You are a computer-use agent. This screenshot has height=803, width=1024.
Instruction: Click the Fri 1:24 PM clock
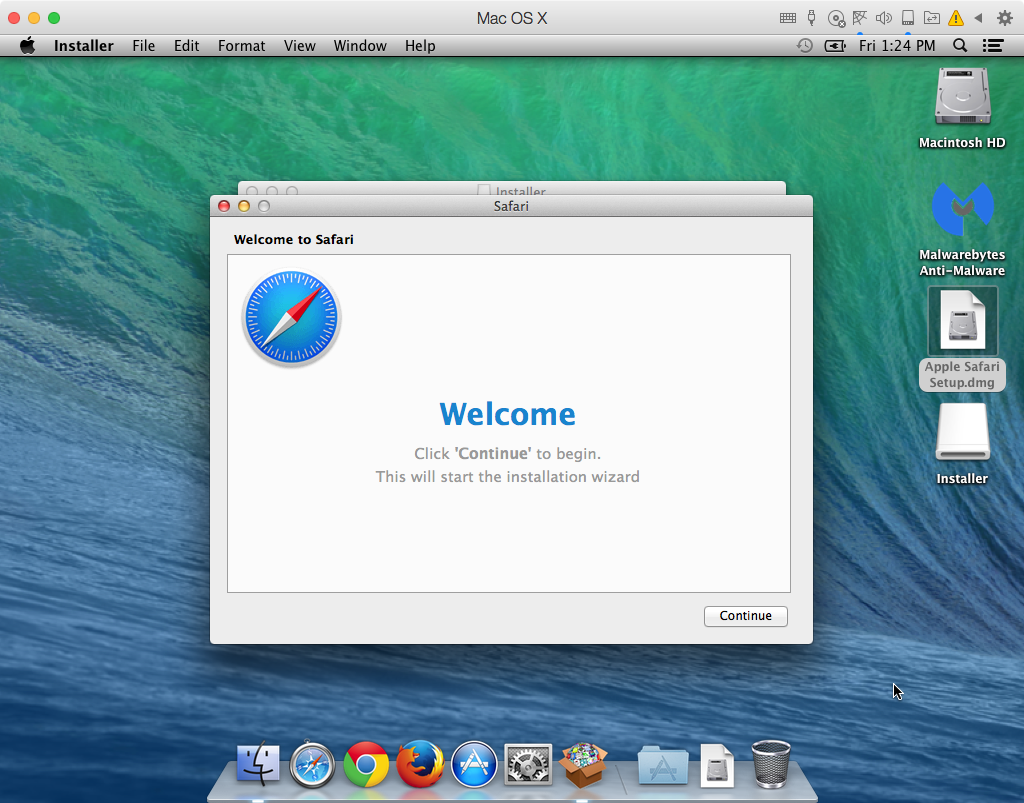[x=897, y=46]
